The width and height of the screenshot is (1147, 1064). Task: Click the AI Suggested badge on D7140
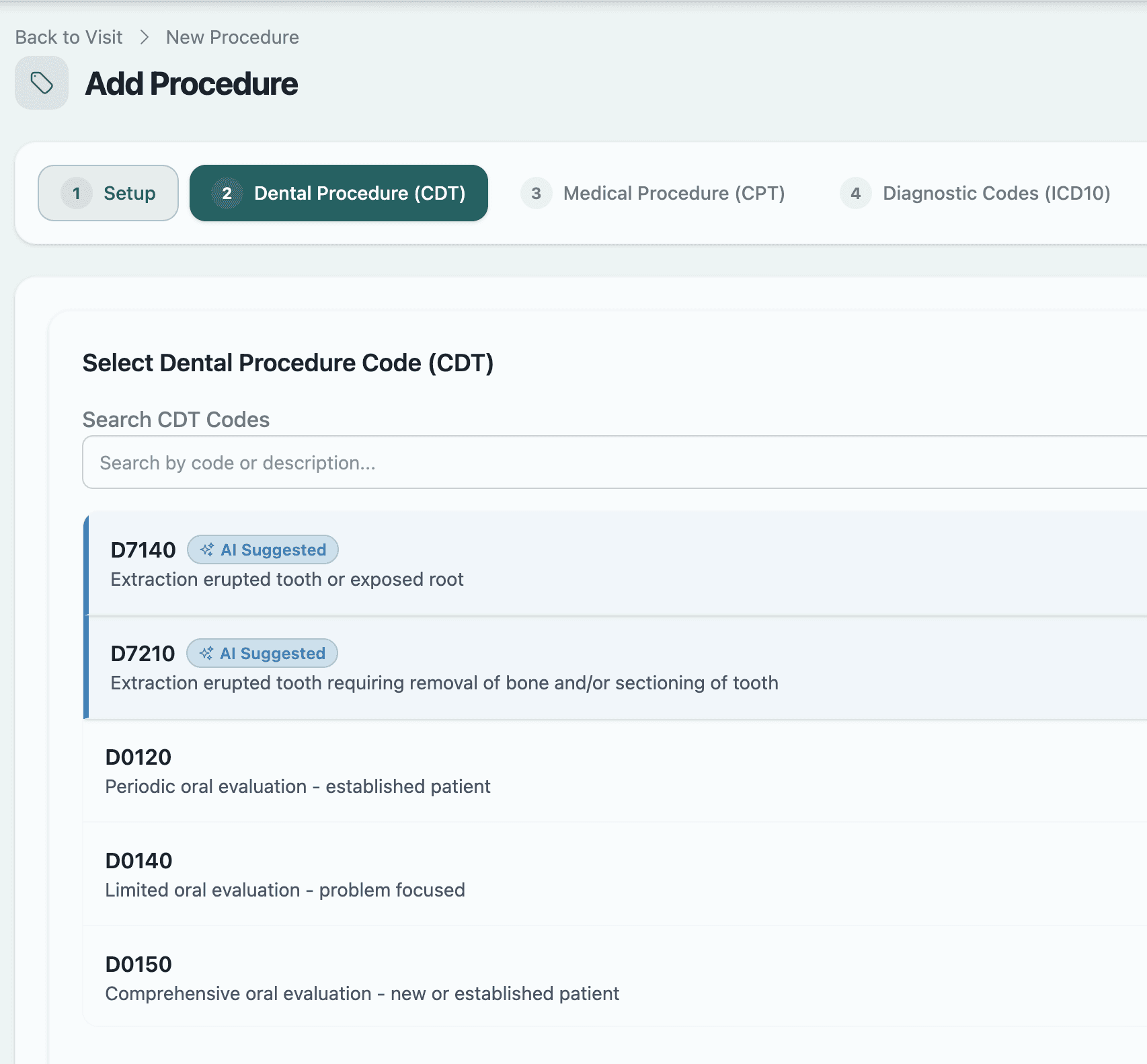262,549
